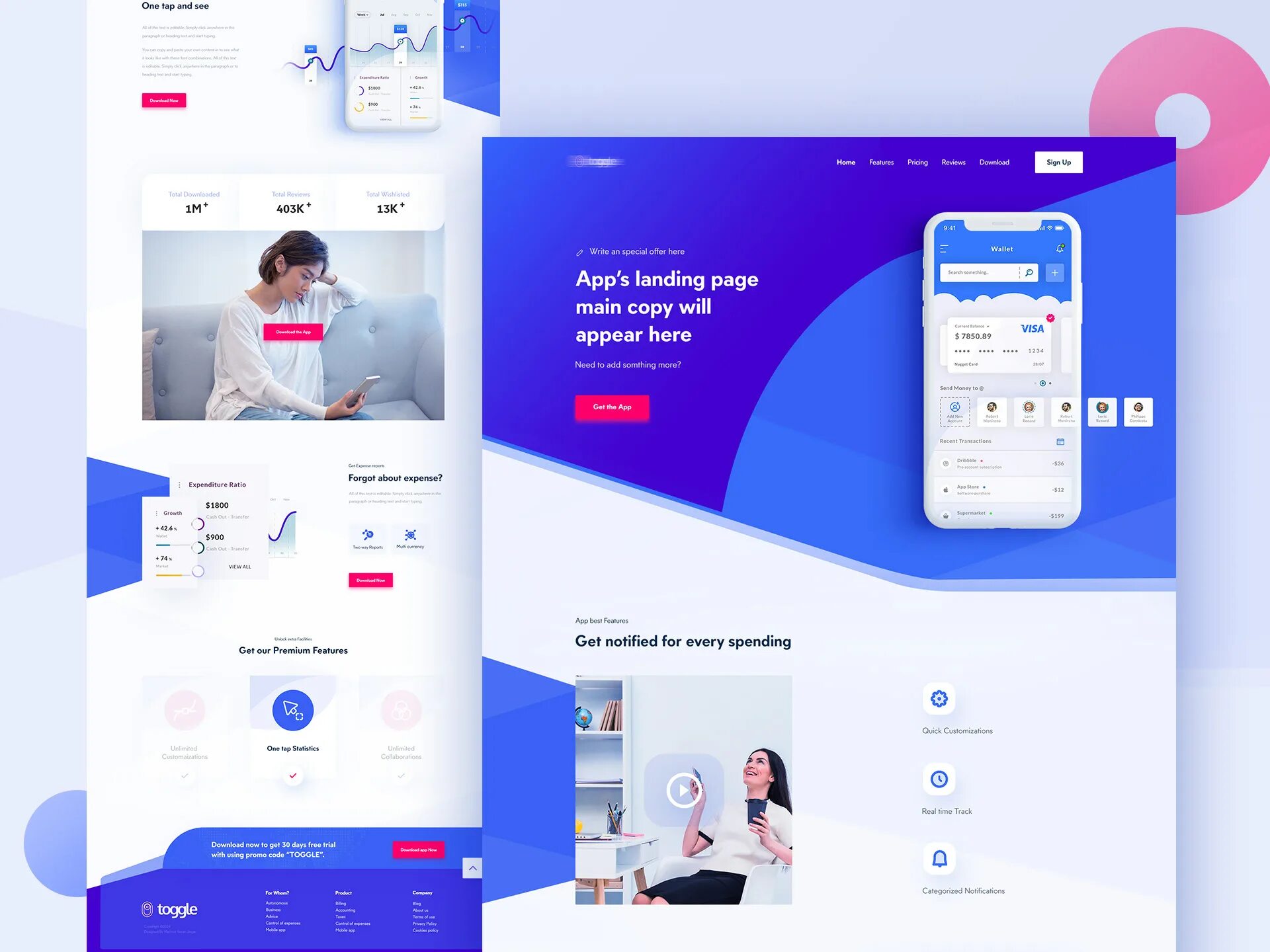
Task: Click the Categorized Notifications bell icon
Action: point(940,859)
